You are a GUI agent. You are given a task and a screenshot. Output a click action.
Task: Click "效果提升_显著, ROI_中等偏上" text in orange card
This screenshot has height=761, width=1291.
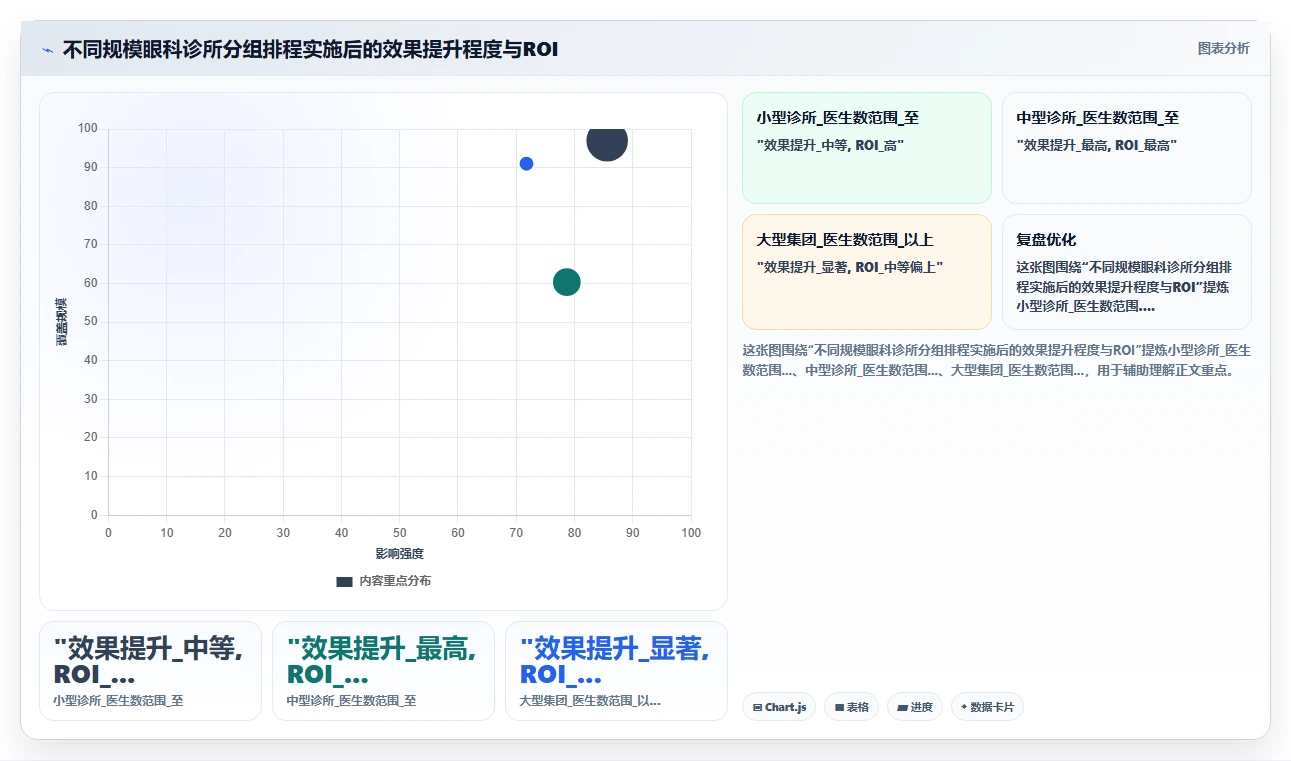(x=850, y=267)
